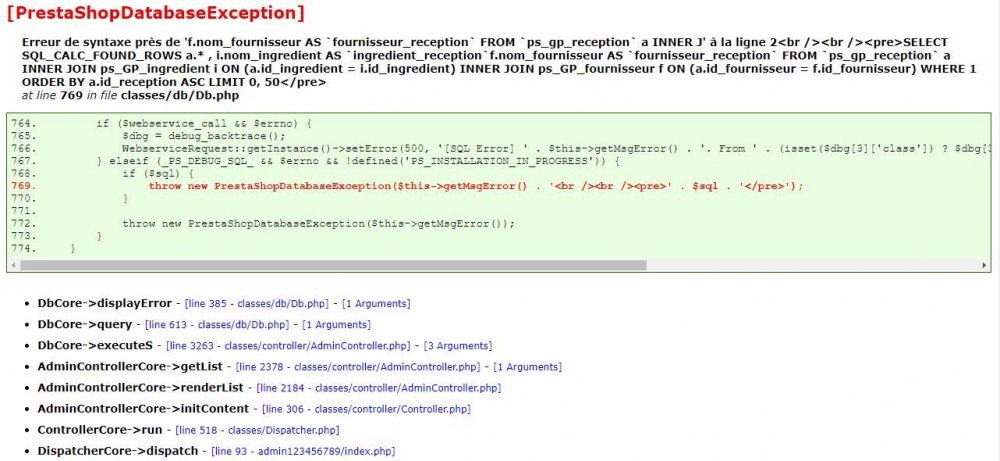This screenshot has height=461, width=1000.
Task: Click the code box horizontal scrollbar thumb
Action: (x=333, y=265)
